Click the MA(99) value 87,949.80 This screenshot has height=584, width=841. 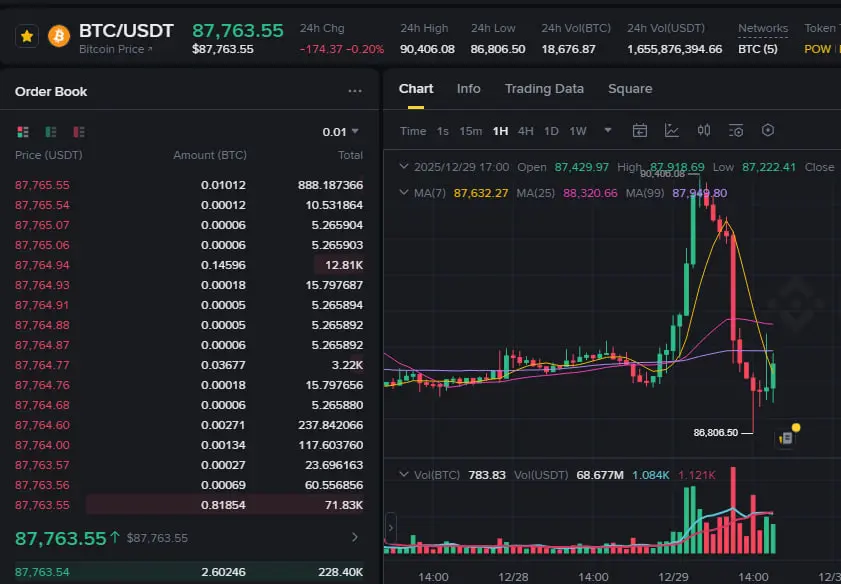700,193
